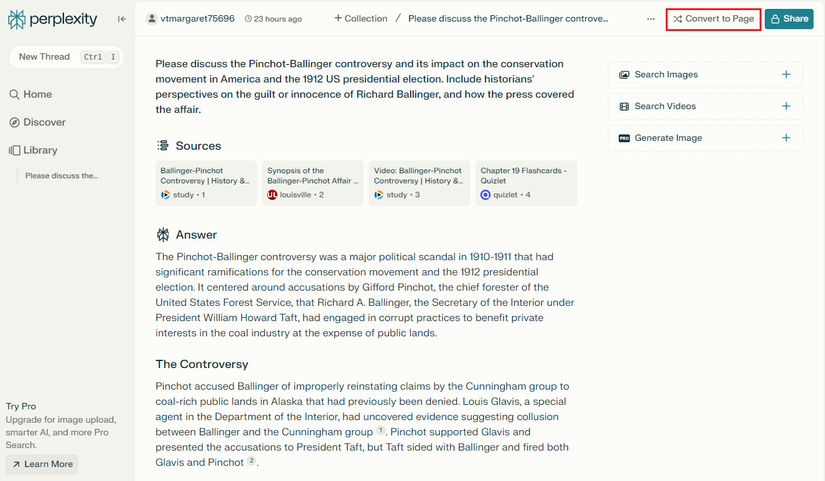Click Convert to Page button
Image resolution: width=825 pixels, height=481 pixels.
click(713, 19)
